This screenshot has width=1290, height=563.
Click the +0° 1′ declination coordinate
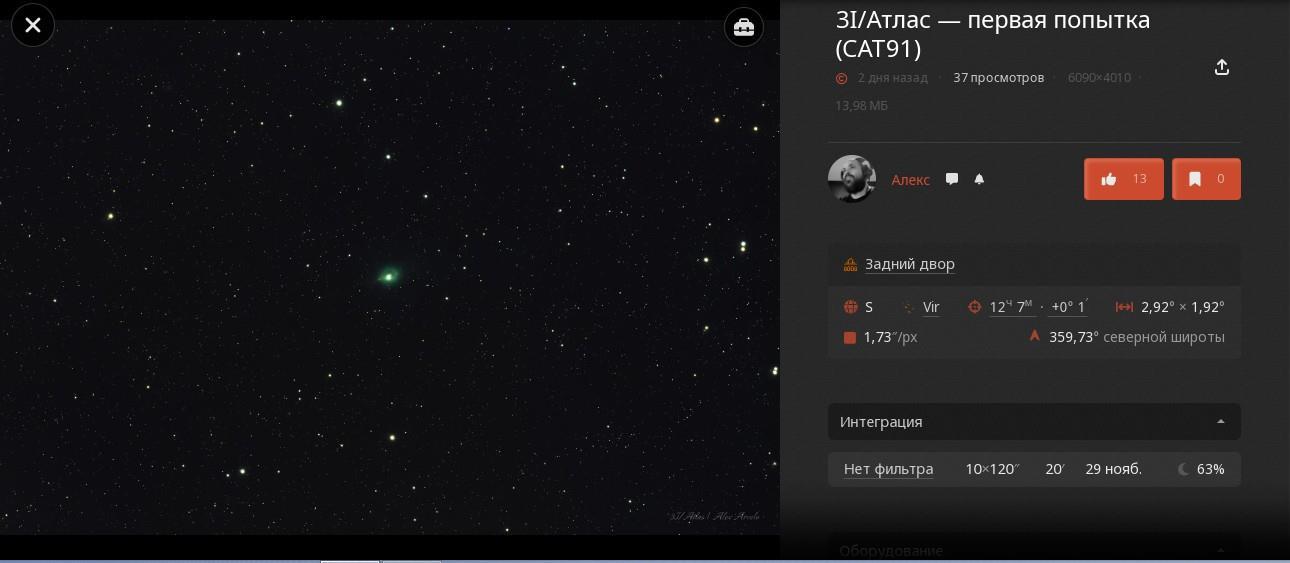pyautogui.click(x=1069, y=307)
